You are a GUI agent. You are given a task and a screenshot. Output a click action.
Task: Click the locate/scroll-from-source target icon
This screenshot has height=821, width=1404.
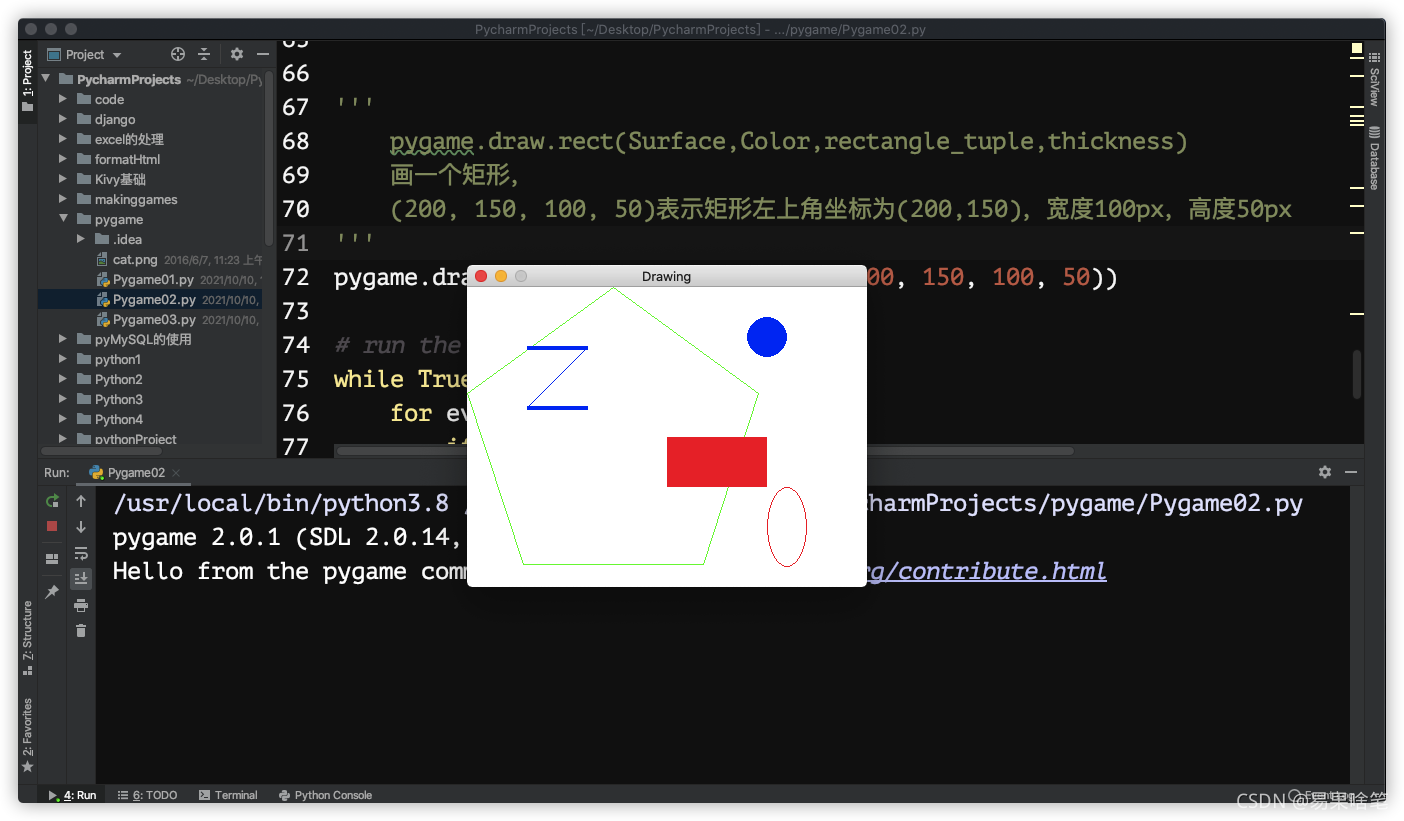tap(178, 54)
